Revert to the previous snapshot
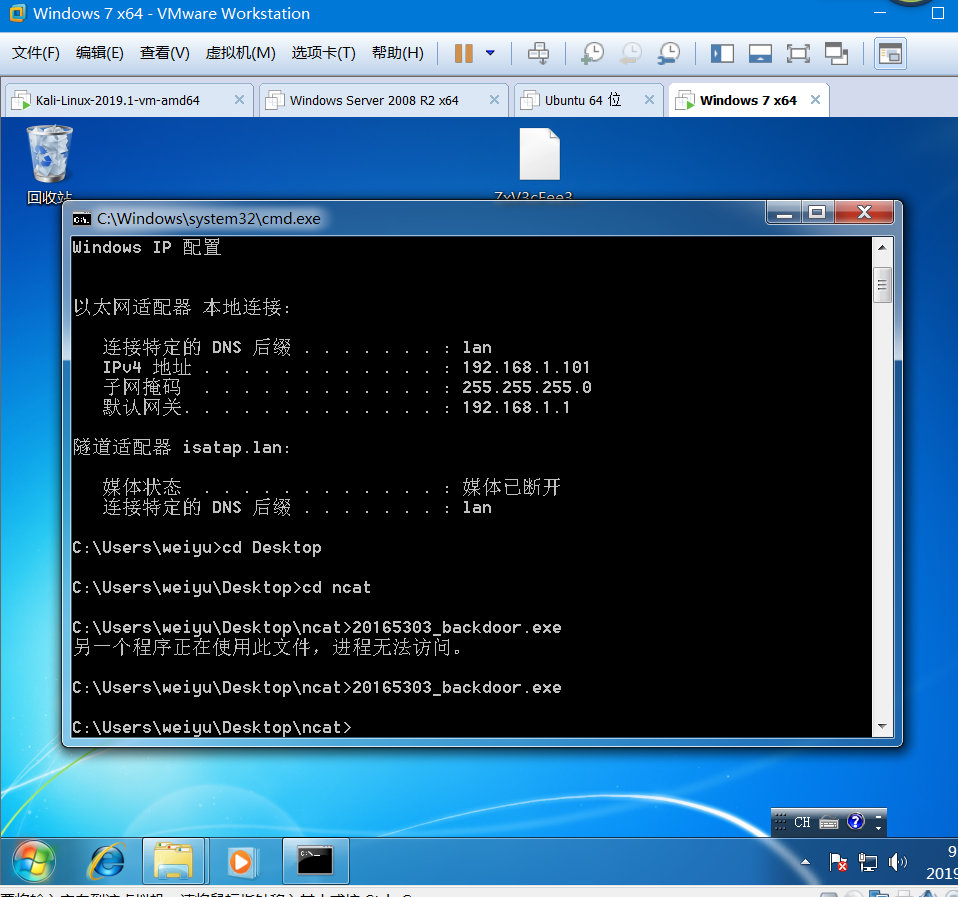 click(x=631, y=53)
